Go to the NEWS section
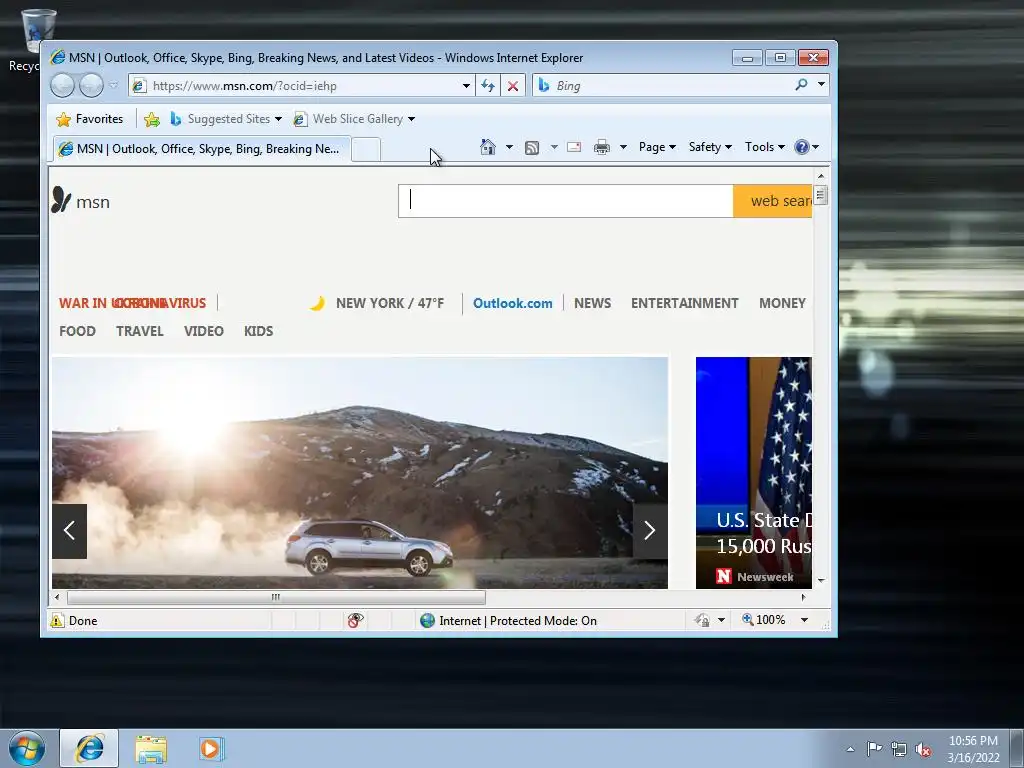The image size is (1024, 768). coord(592,303)
